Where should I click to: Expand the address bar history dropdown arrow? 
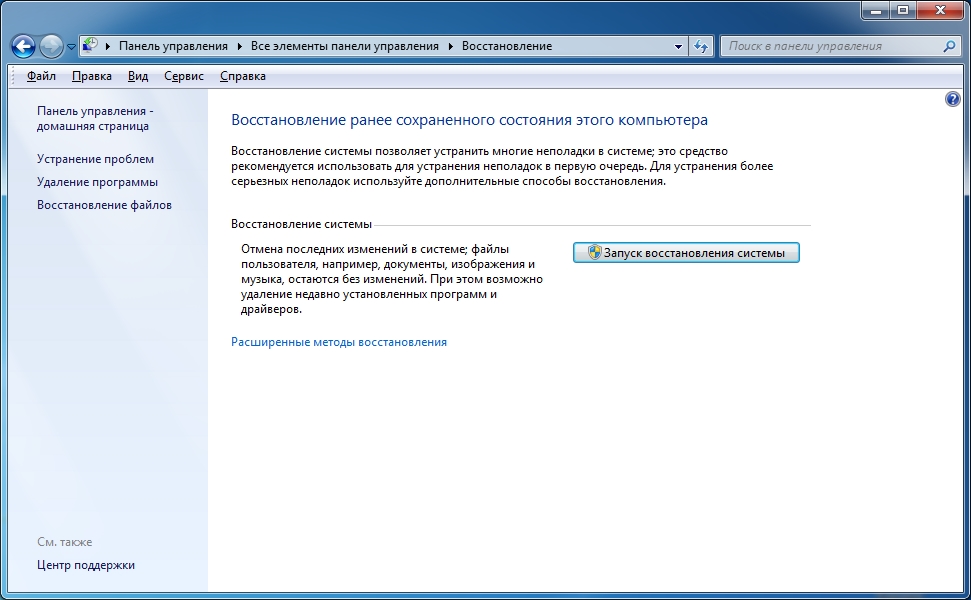point(678,46)
